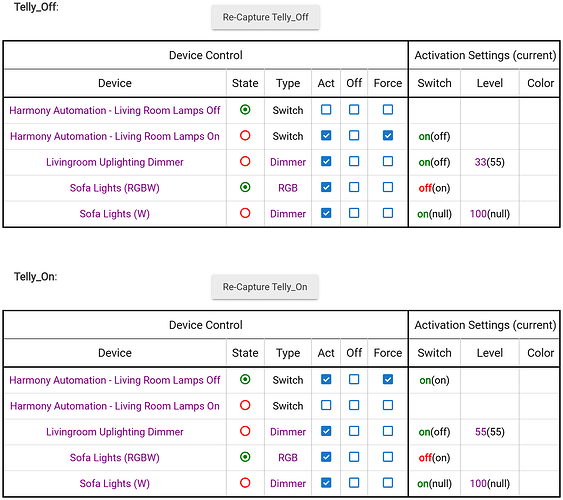Viewport: 563px width, 500px height.
Task: Click red state circle for Sofa Lights (W) in Telly_Off
Action: 245,213
